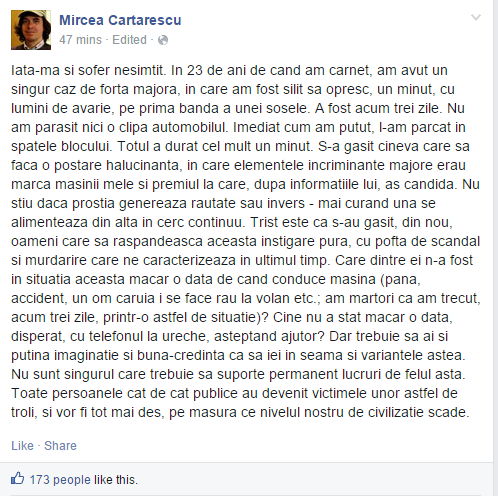Screen dimensions: 498x497
Task: Click the line beginning 'Toate persoanele cat de cat'
Action: [234, 393]
